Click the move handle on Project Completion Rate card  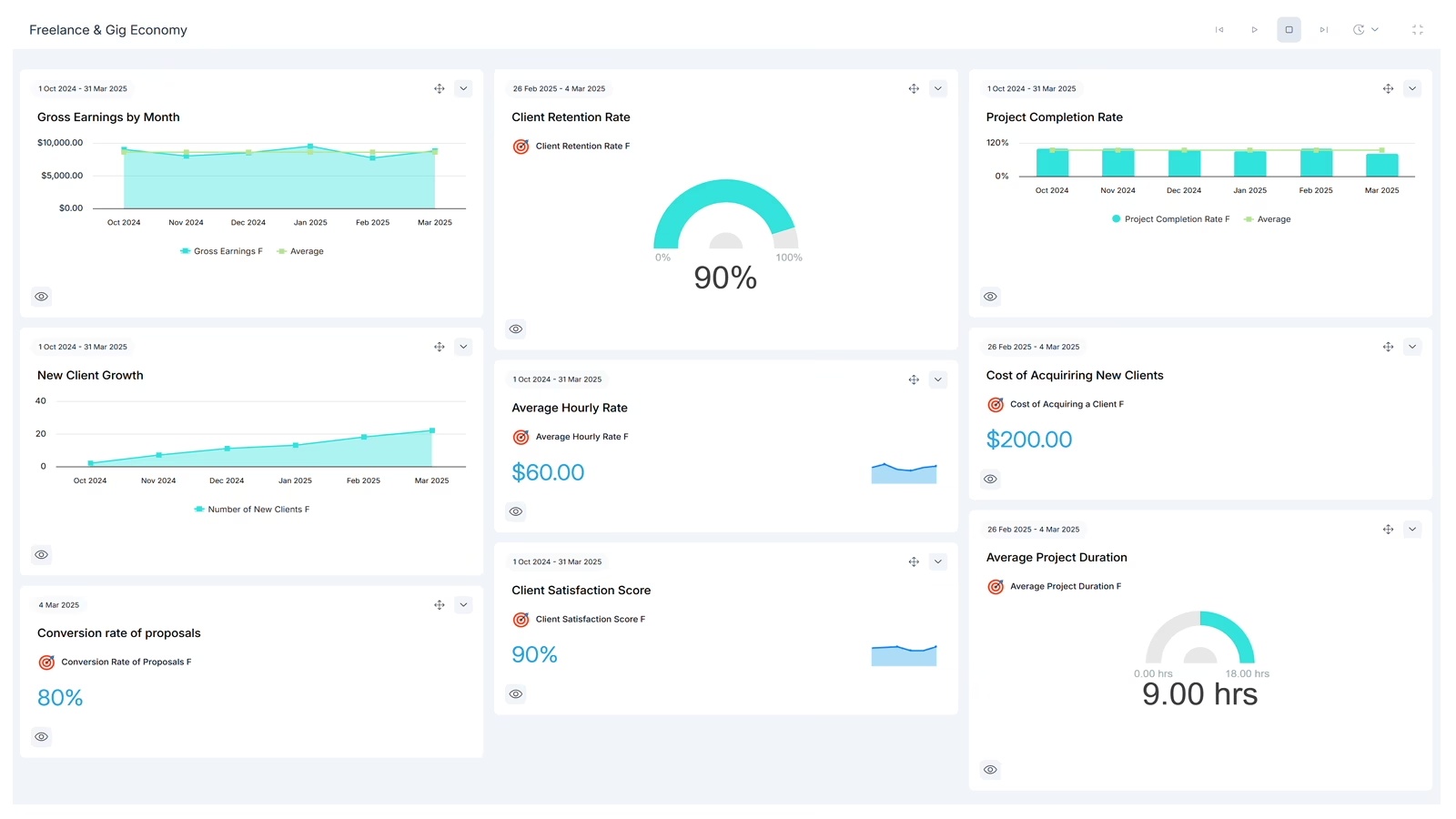tap(1388, 88)
